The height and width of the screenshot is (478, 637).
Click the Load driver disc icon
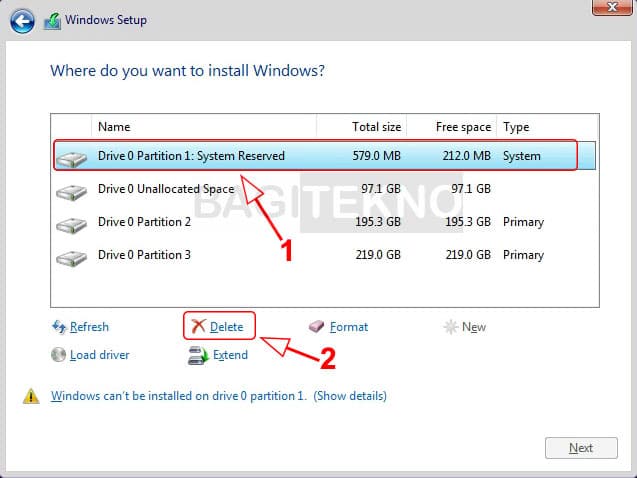(58, 355)
